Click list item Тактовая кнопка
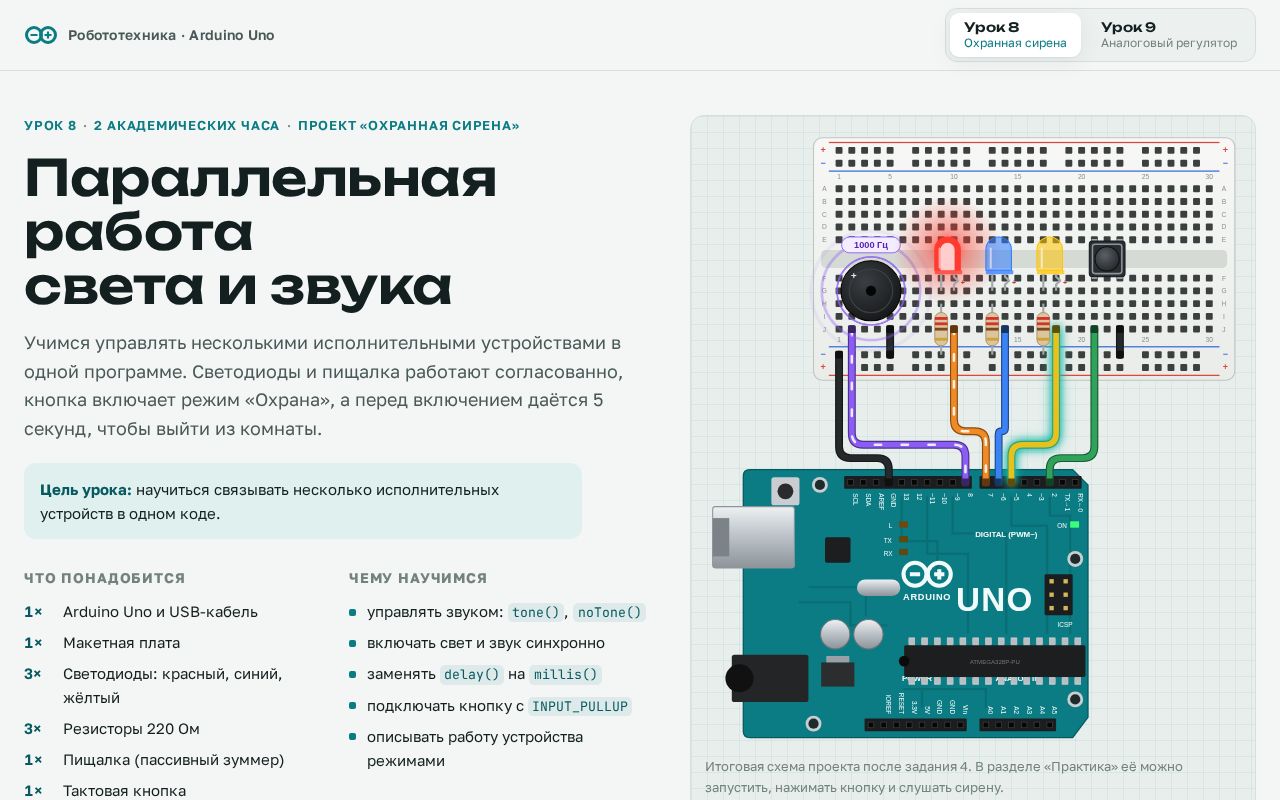1280x800 pixels. (x=124, y=791)
